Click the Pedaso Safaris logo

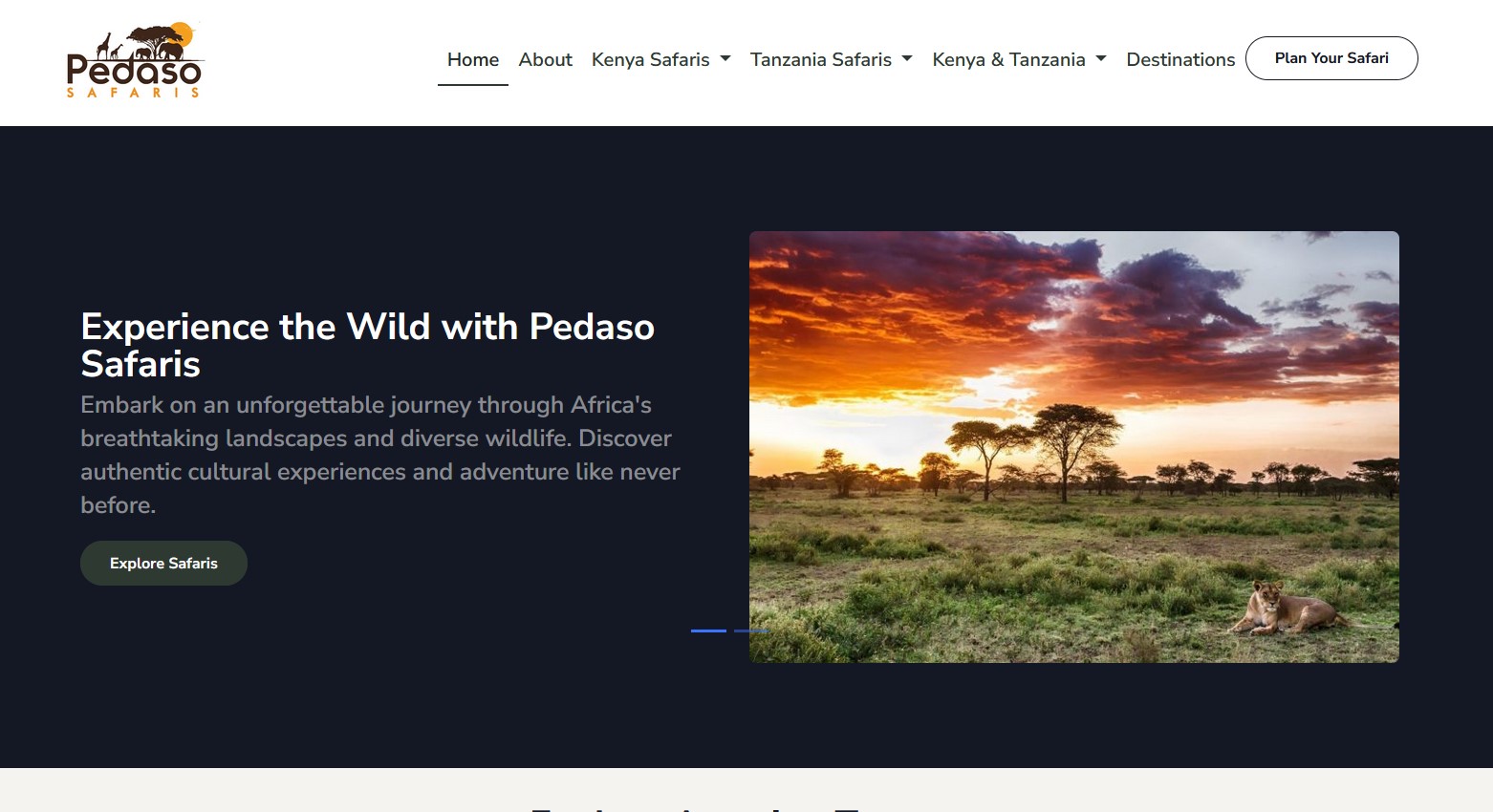(x=134, y=57)
